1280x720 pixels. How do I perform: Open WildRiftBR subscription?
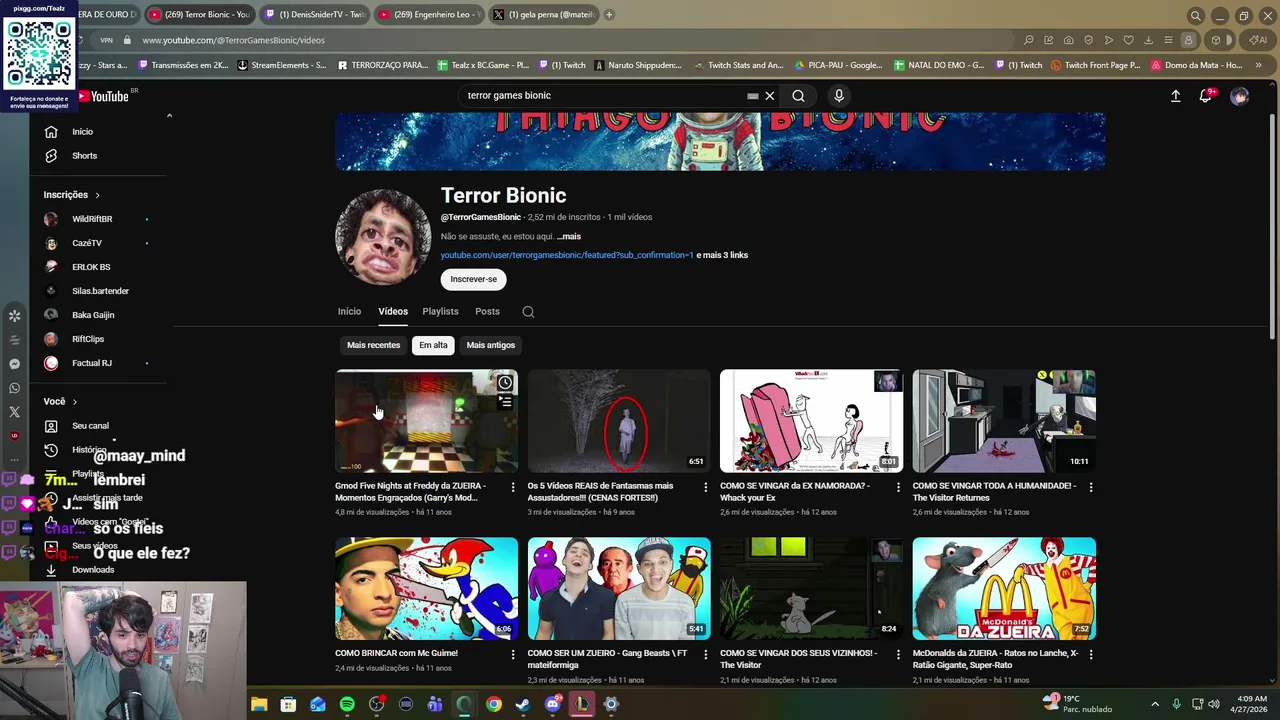pos(92,219)
